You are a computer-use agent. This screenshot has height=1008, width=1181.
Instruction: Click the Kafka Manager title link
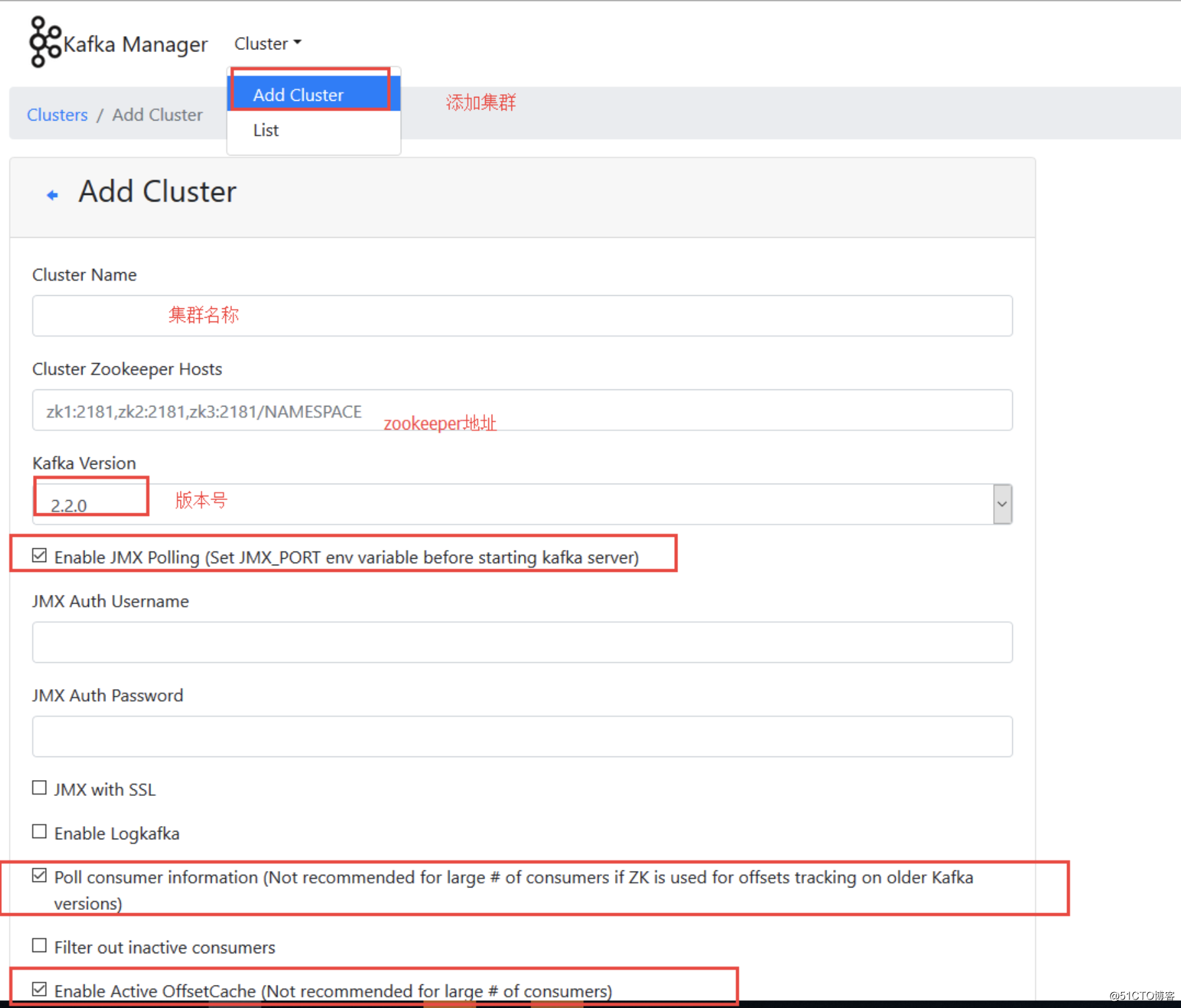click(135, 43)
